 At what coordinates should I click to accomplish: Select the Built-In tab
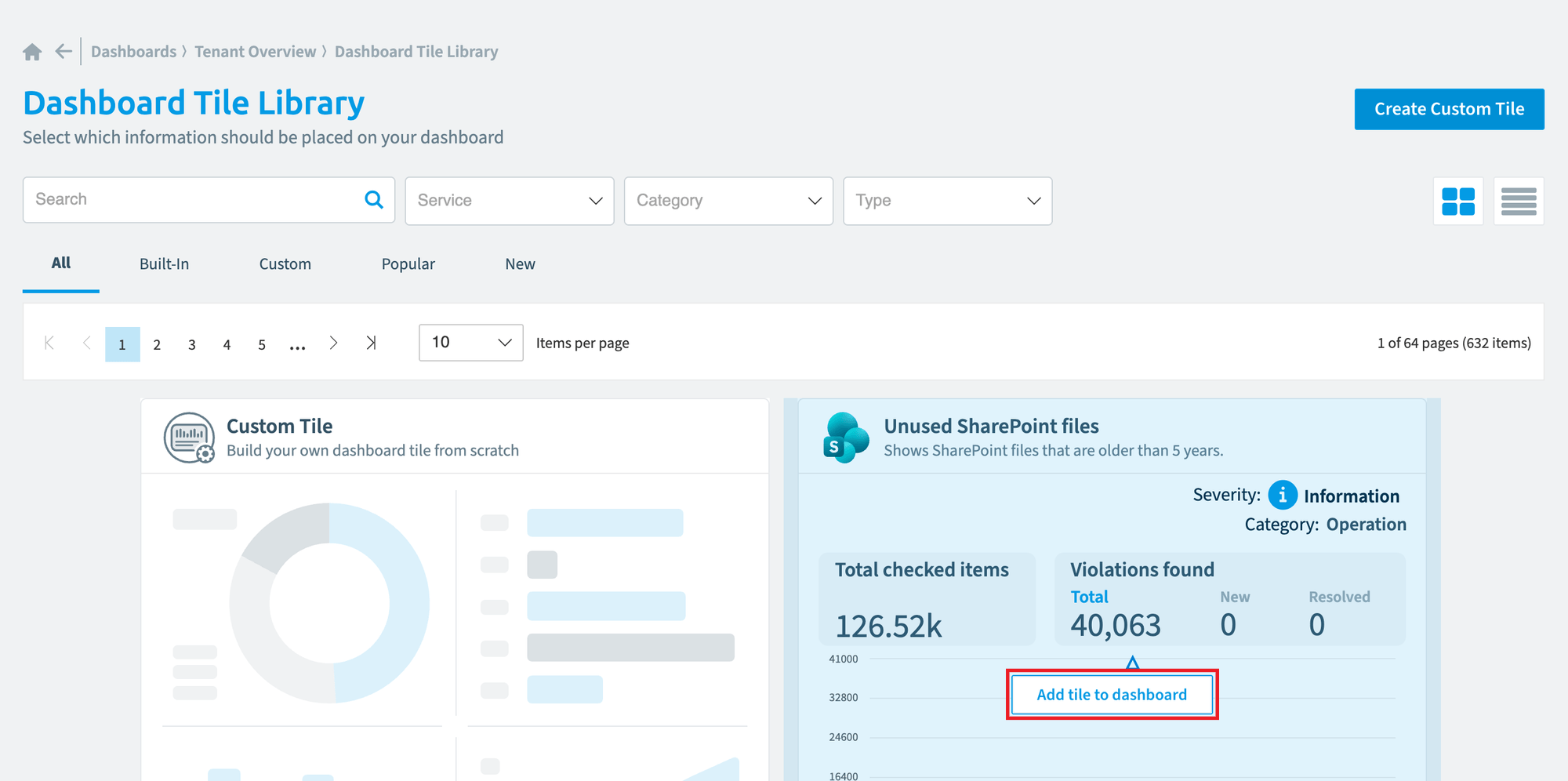[164, 264]
